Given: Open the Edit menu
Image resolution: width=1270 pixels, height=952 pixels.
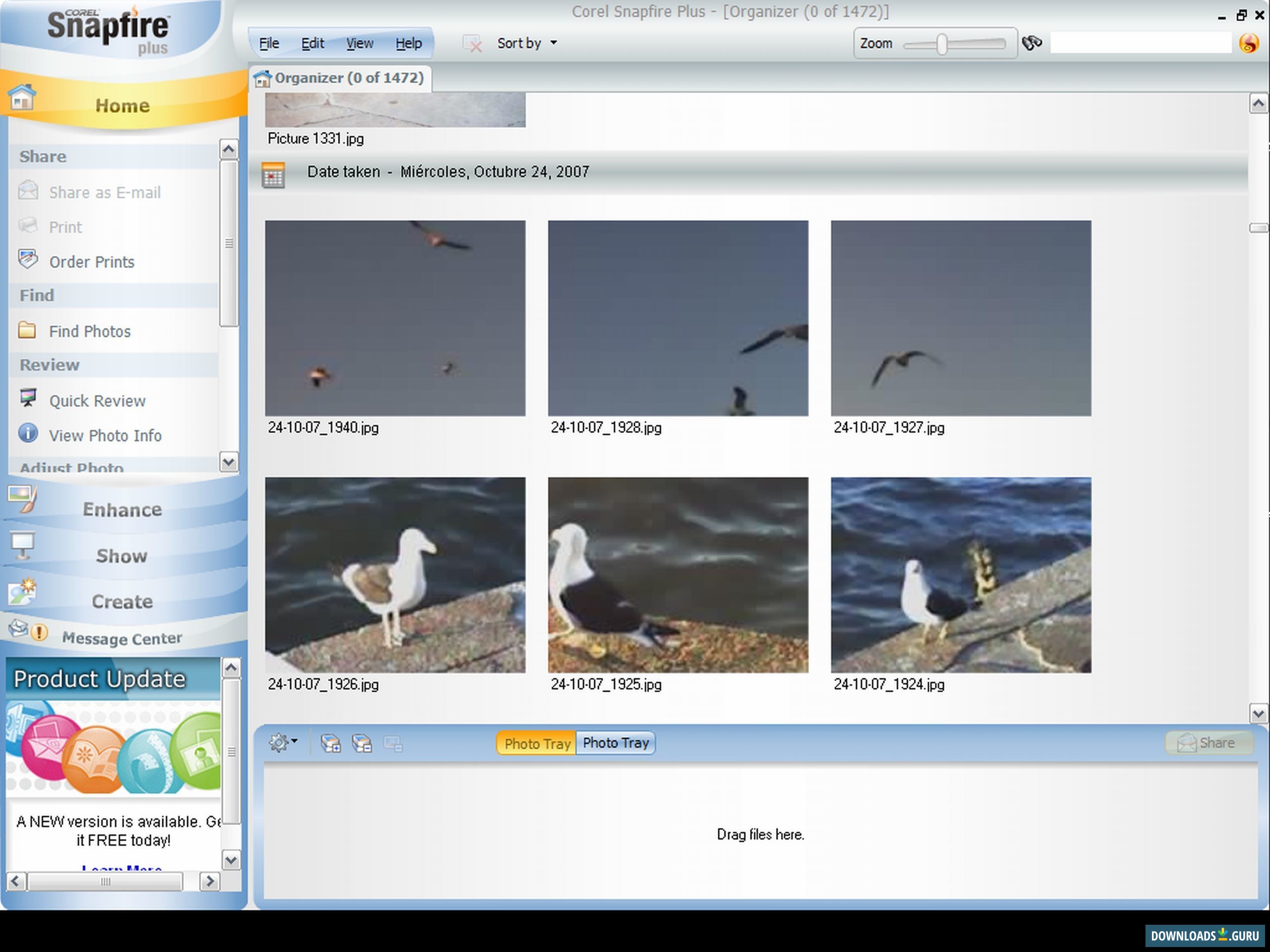Looking at the screenshot, I should (x=312, y=43).
